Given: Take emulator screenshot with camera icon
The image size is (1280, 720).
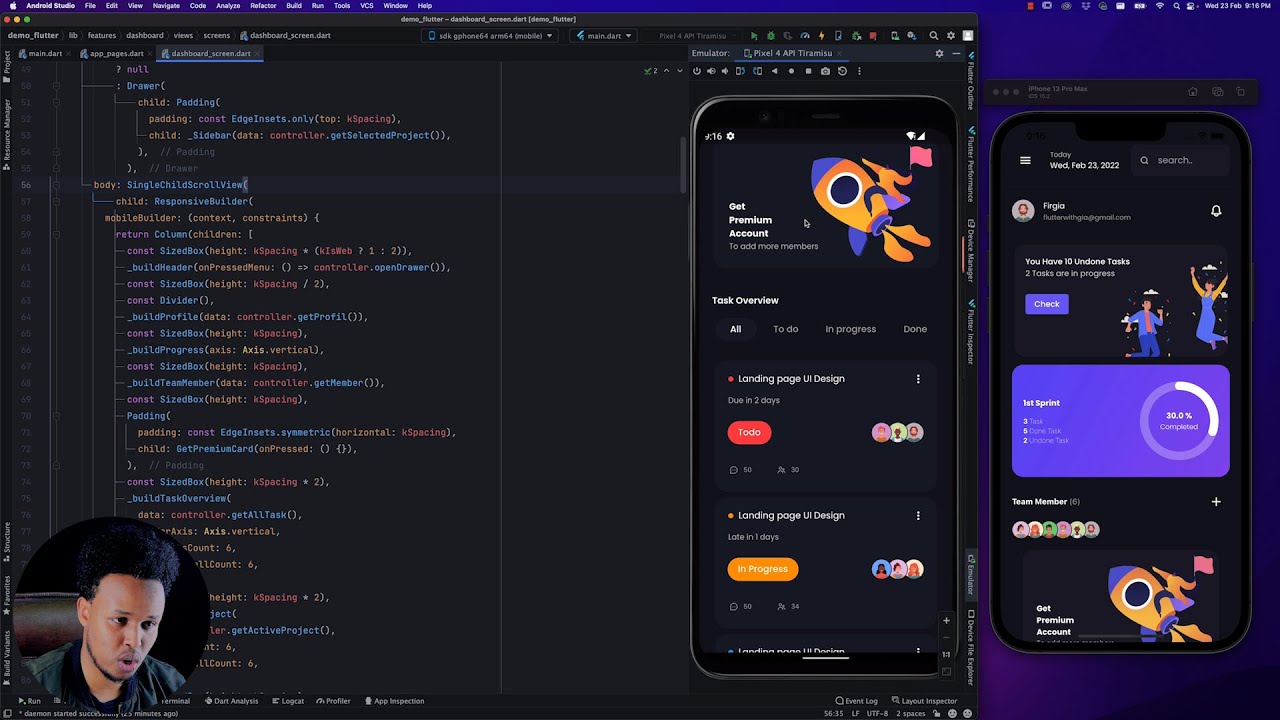Looking at the screenshot, I should tap(825, 71).
